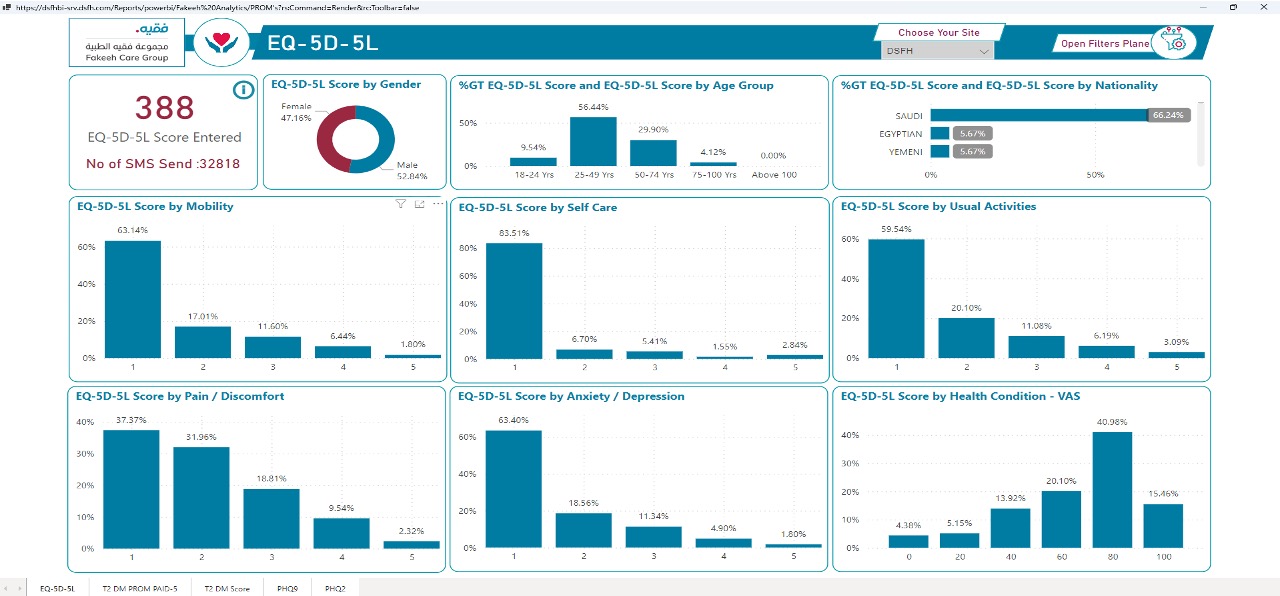1280x596 pixels.
Task: Select Usual Activities bar labeled 11.08%
Action: pyautogui.click(x=1037, y=346)
